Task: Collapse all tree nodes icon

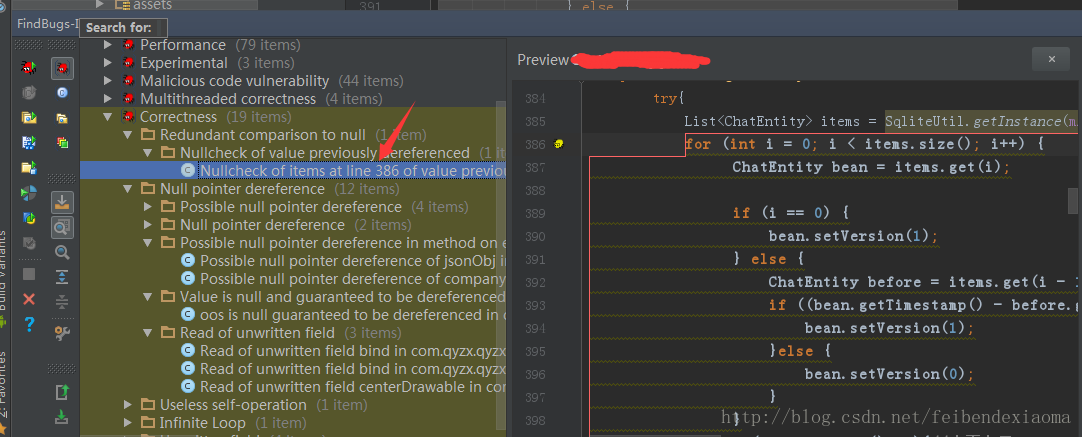Action: [x=62, y=302]
